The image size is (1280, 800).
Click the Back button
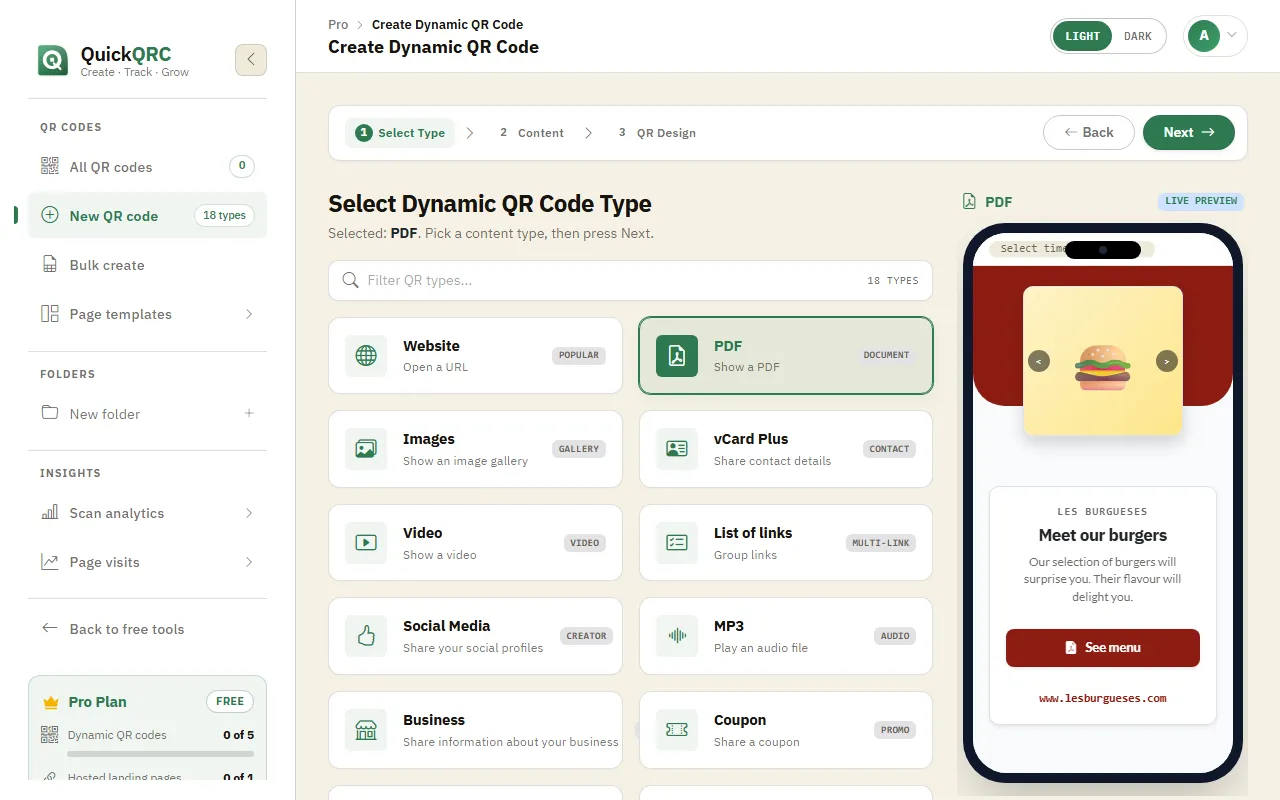(1089, 132)
